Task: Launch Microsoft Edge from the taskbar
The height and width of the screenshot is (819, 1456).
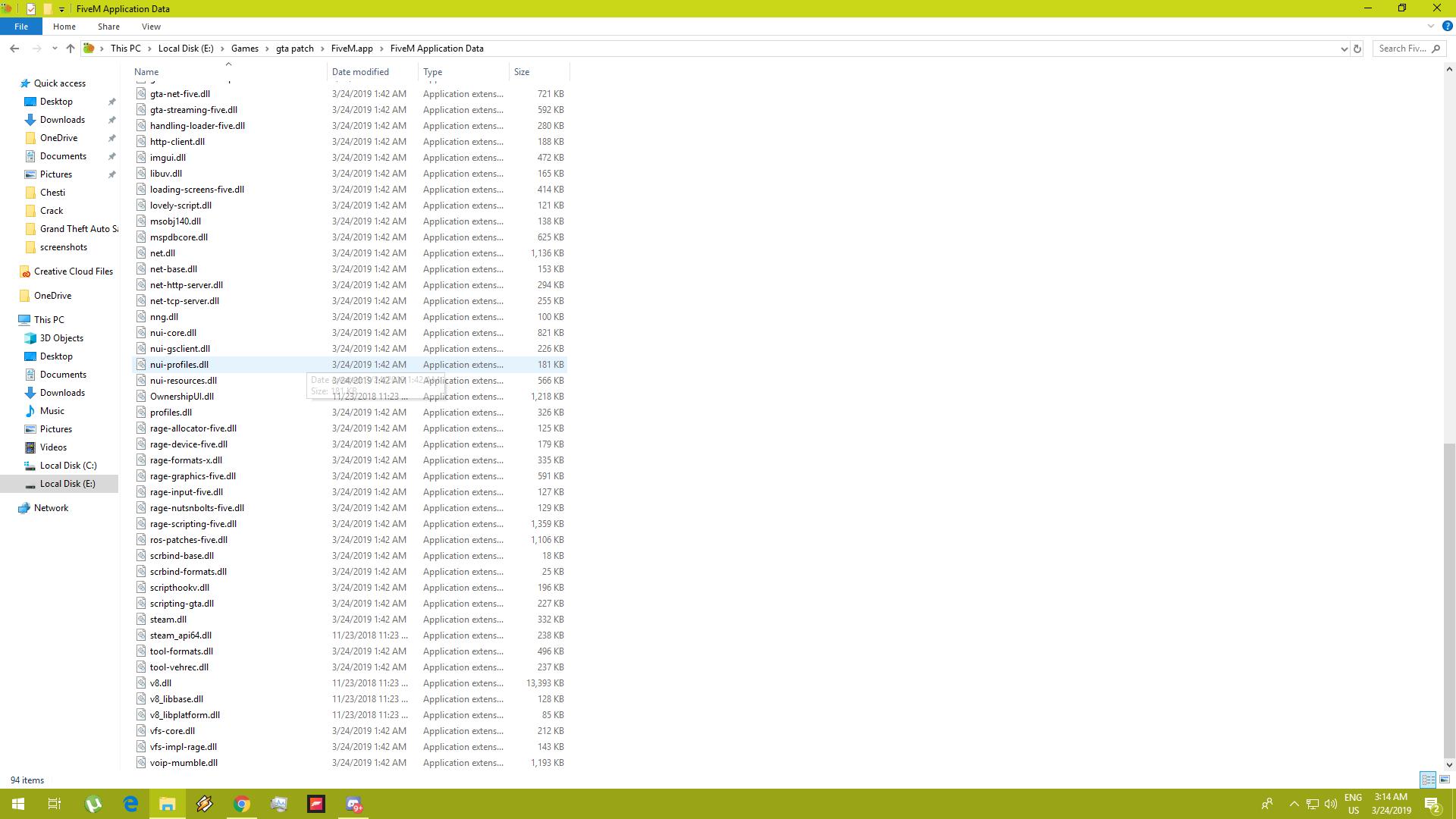Action: click(x=130, y=804)
